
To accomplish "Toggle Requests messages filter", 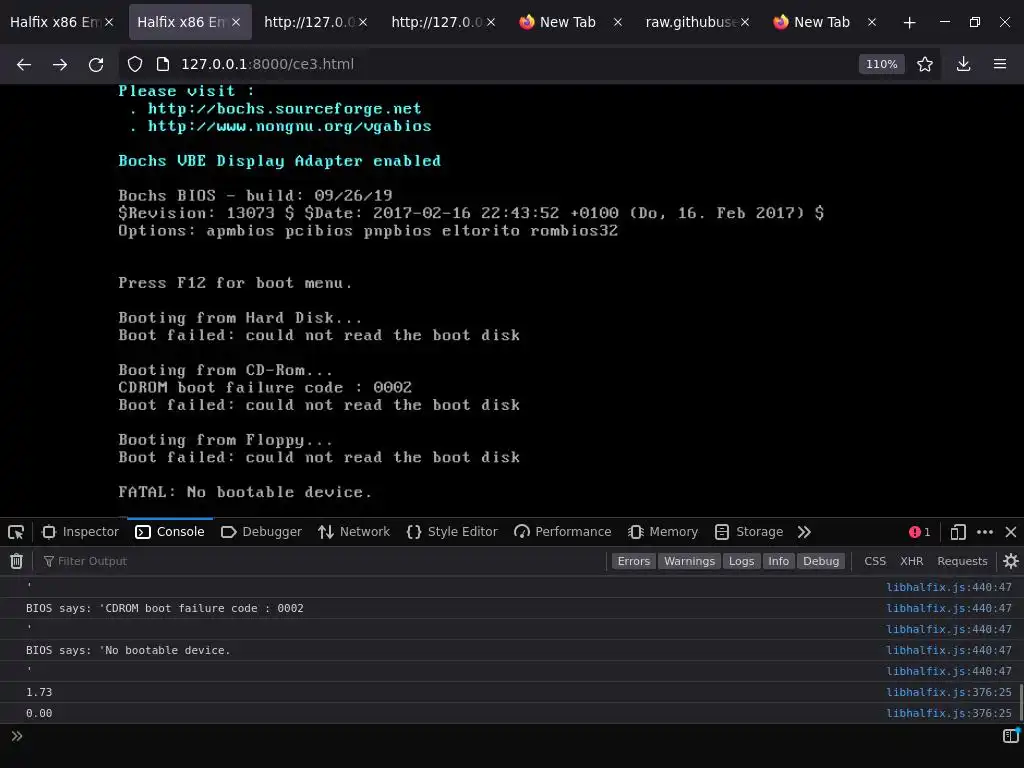I will tap(962, 561).
